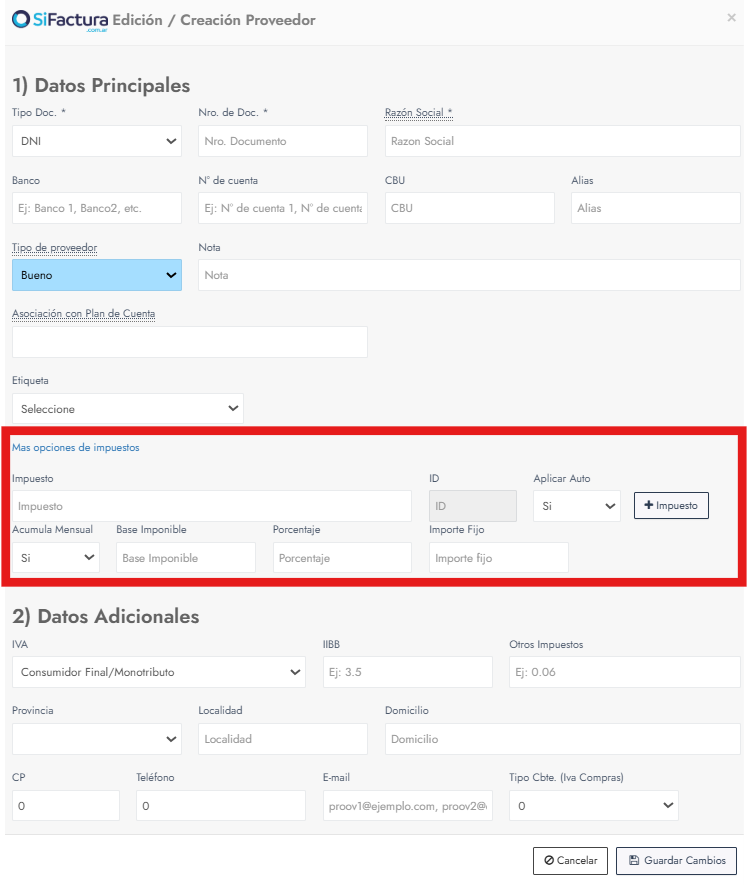
Task: Click the Porcentaje input field
Action: click(x=342, y=557)
